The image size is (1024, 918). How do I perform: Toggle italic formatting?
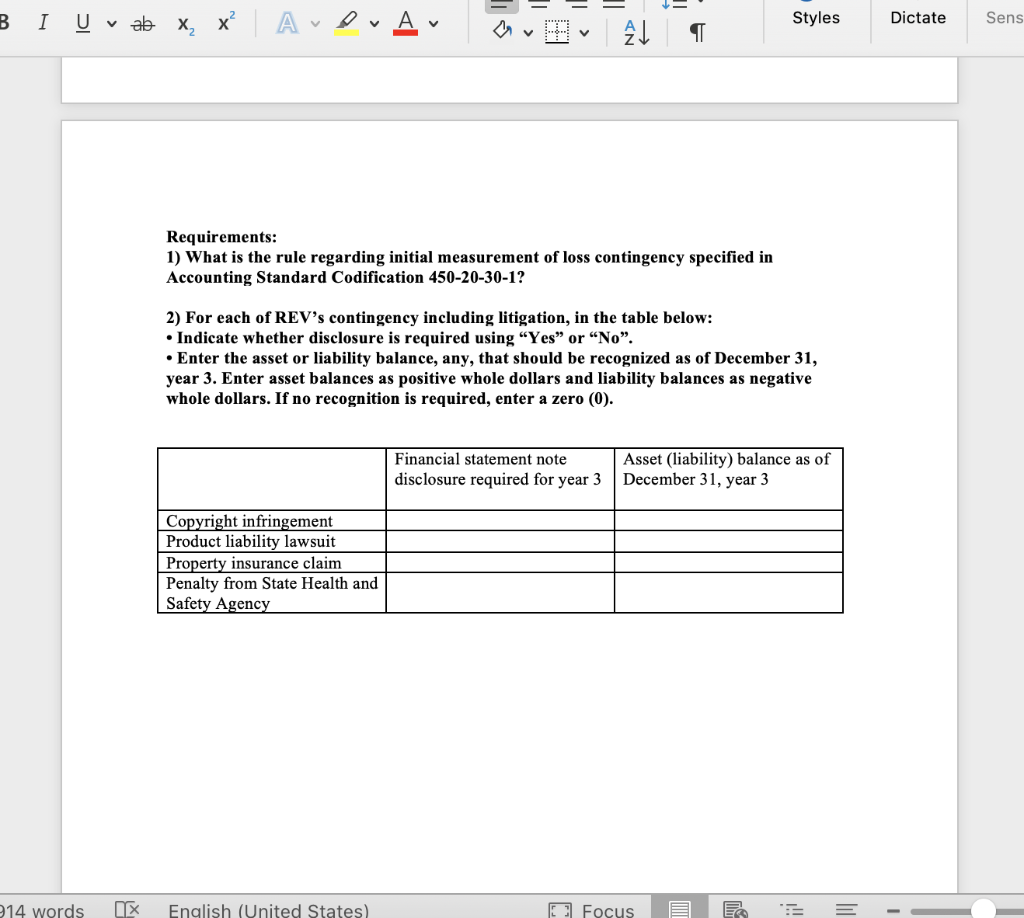point(43,23)
